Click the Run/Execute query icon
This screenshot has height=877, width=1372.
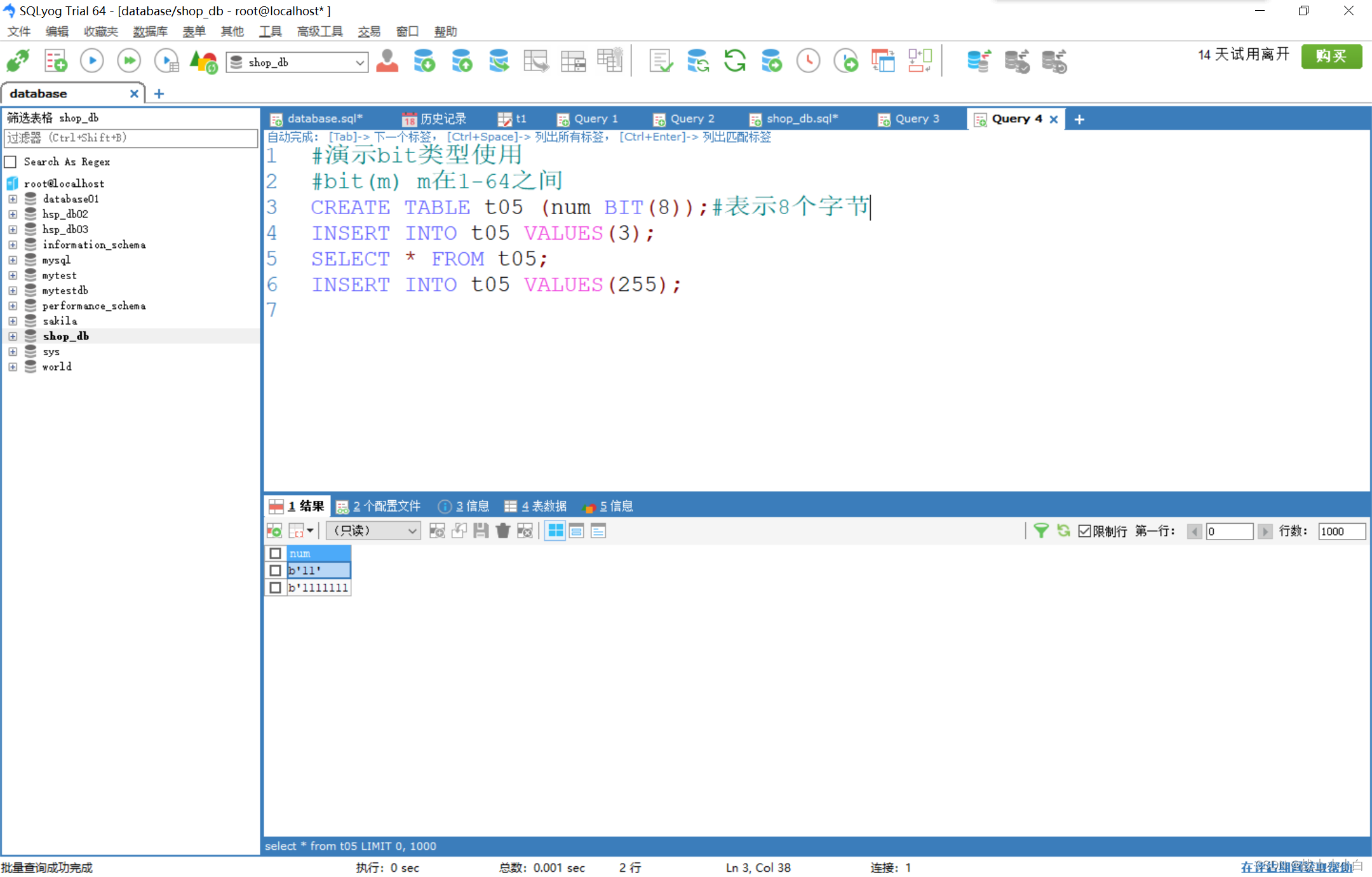[92, 61]
